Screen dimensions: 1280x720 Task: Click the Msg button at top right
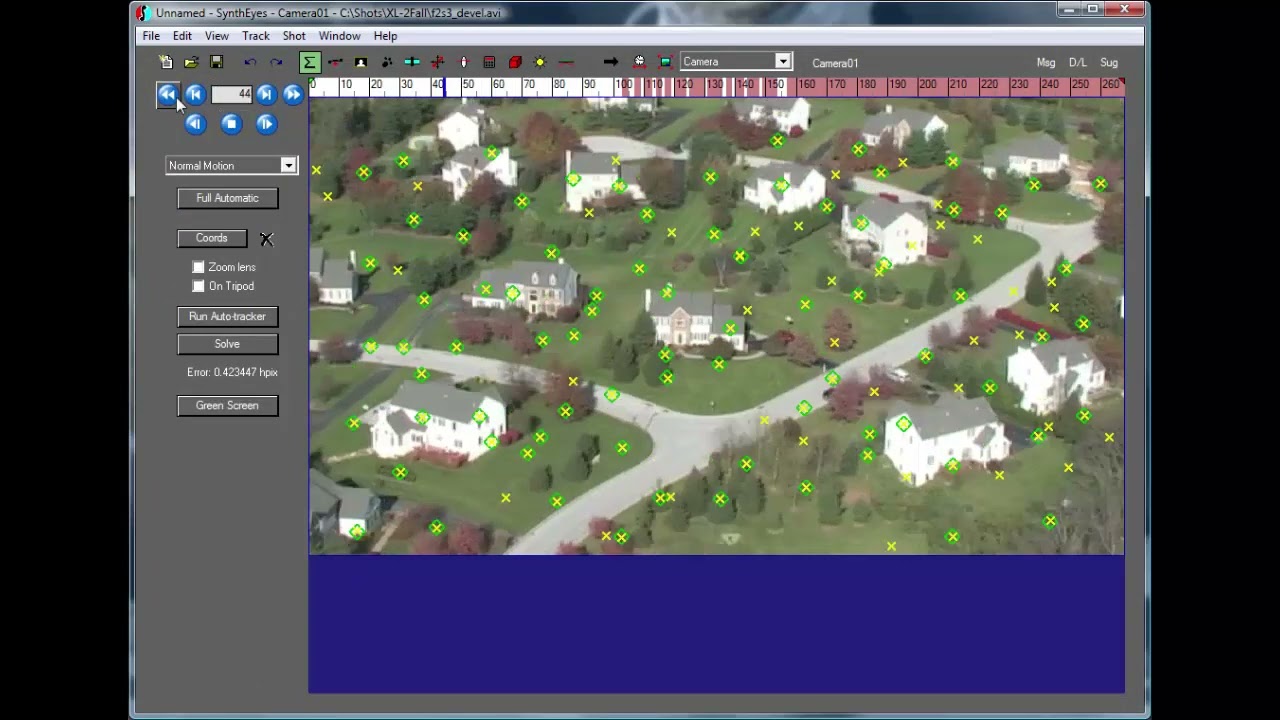[1046, 63]
